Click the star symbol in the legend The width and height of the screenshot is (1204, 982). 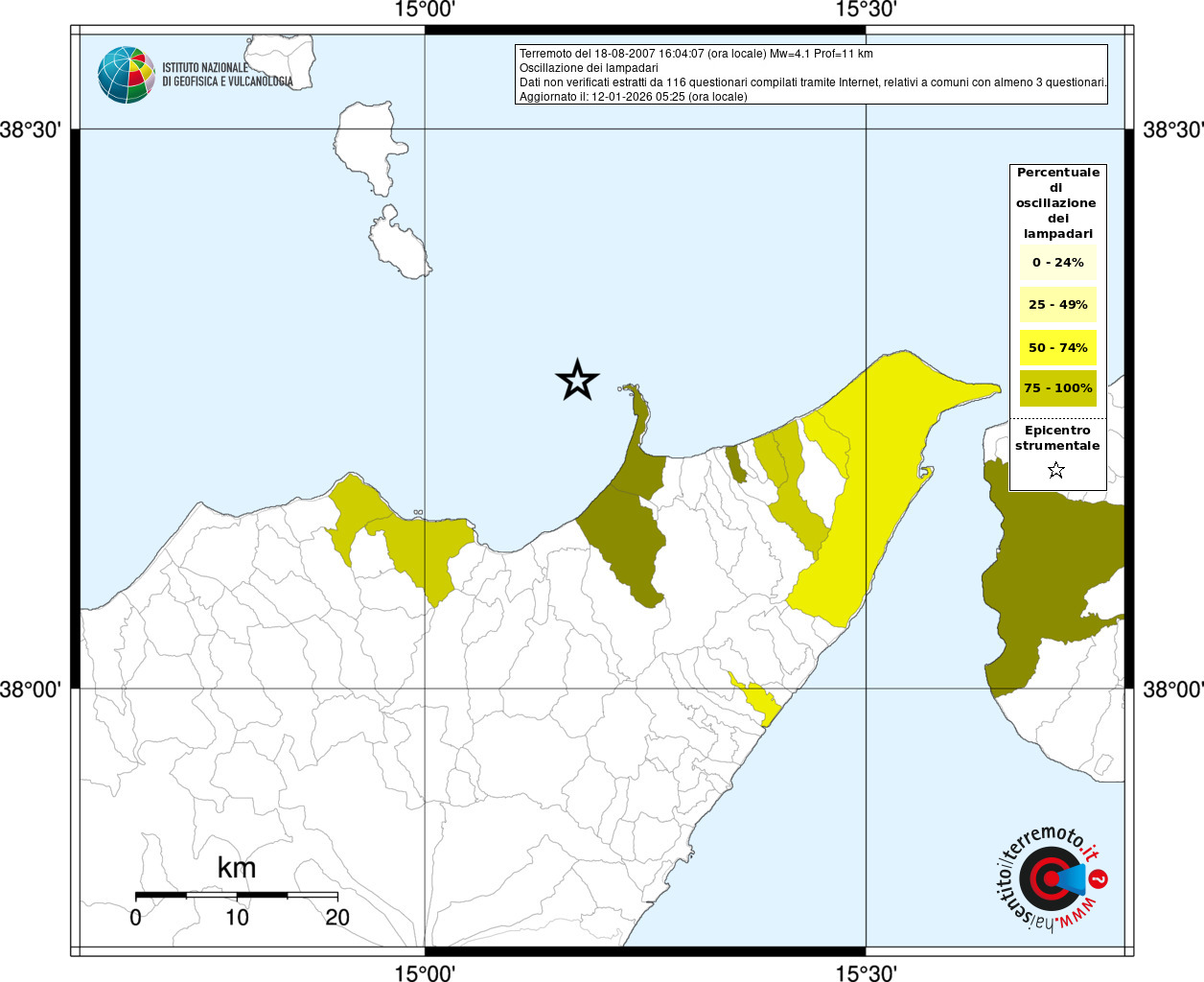1056,470
